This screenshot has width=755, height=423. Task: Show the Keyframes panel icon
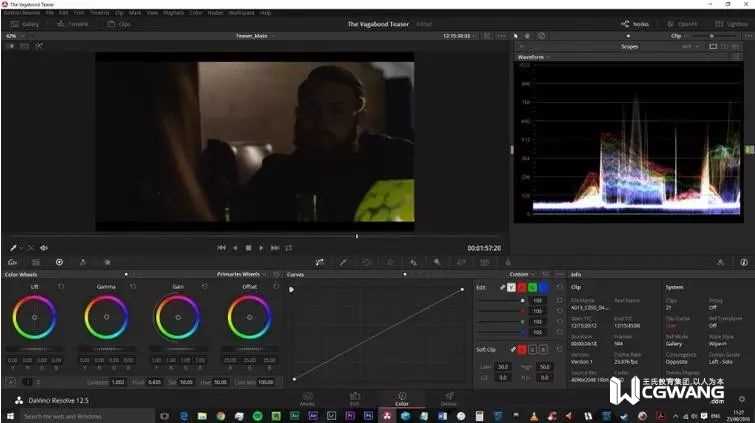pos(720,262)
